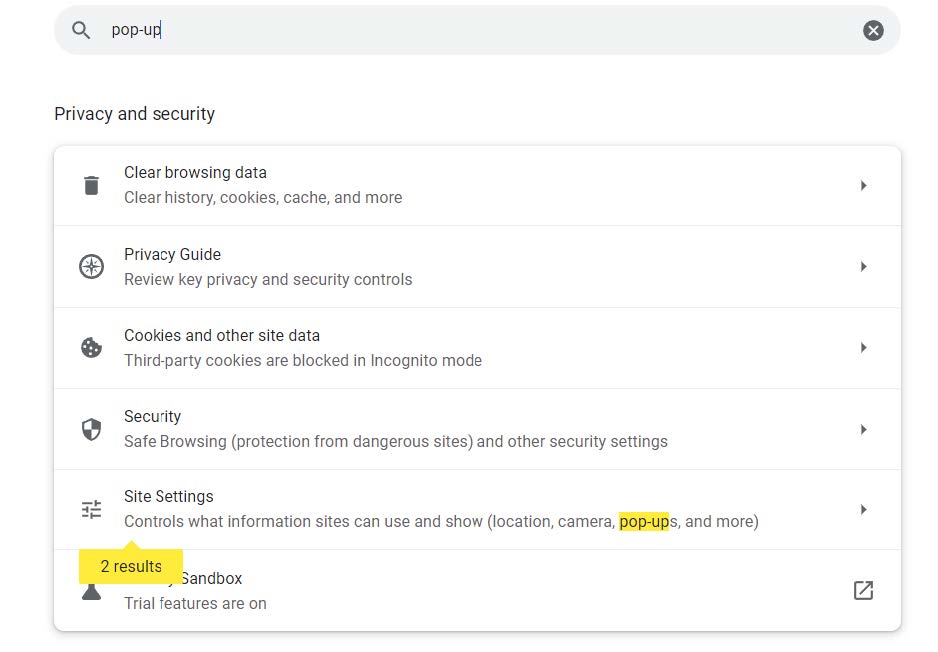Open Clear browsing data entry

(477, 185)
